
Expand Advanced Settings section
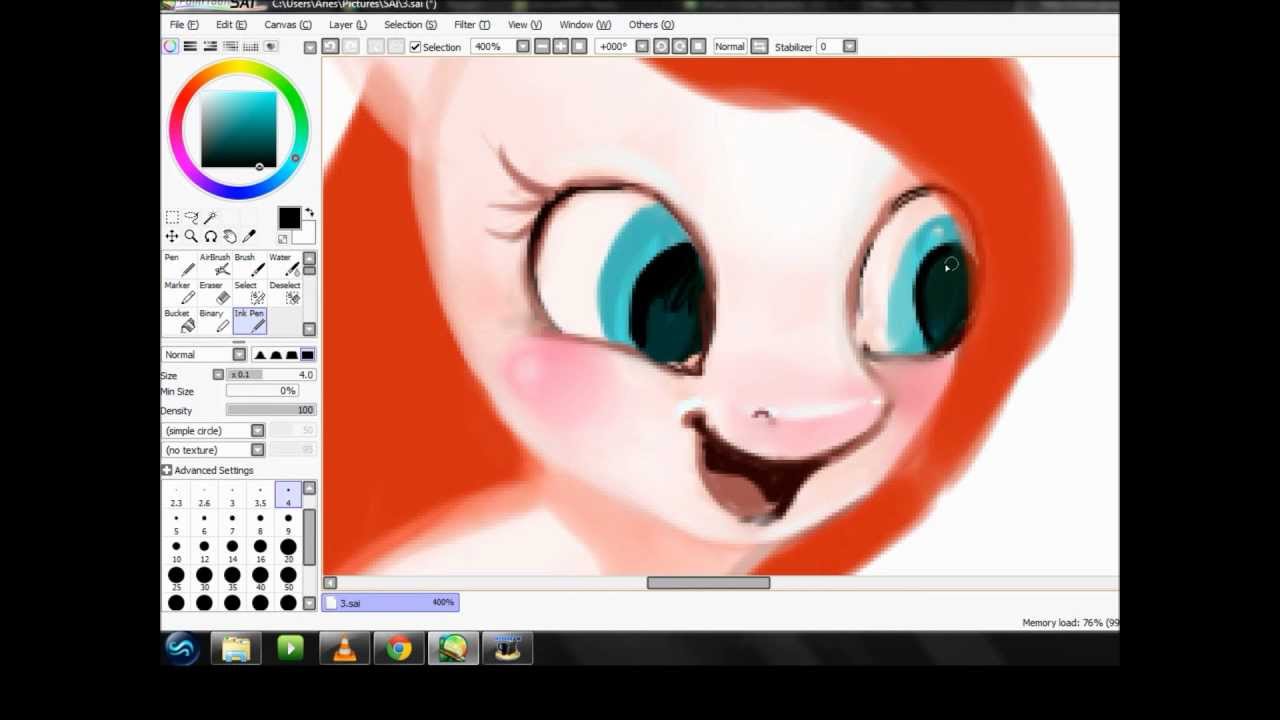pyautogui.click(x=166, y=470)
